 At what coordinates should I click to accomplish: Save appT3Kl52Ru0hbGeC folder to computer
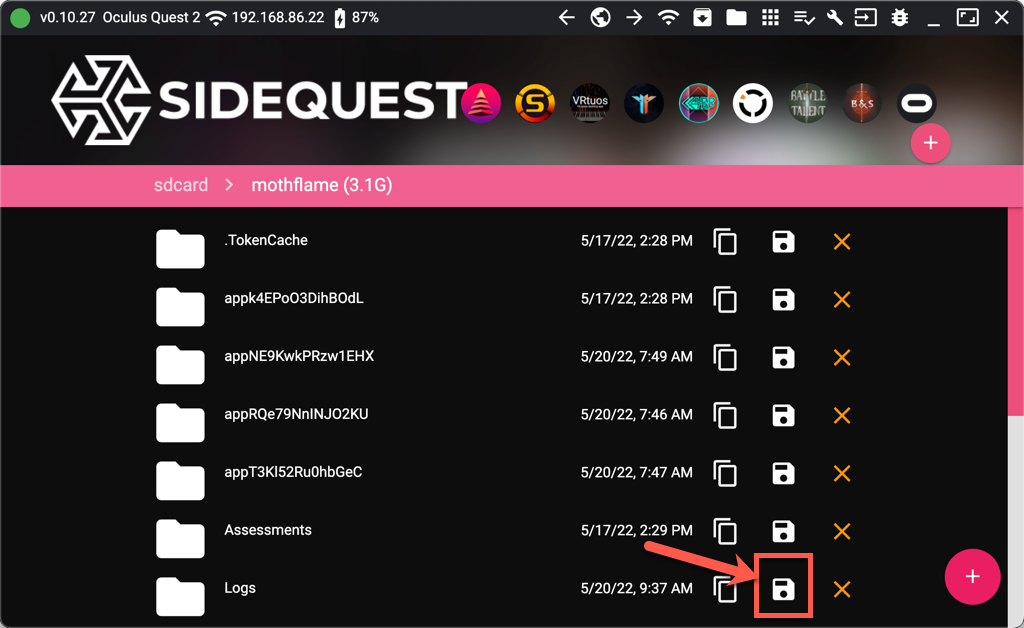point(783,473)
